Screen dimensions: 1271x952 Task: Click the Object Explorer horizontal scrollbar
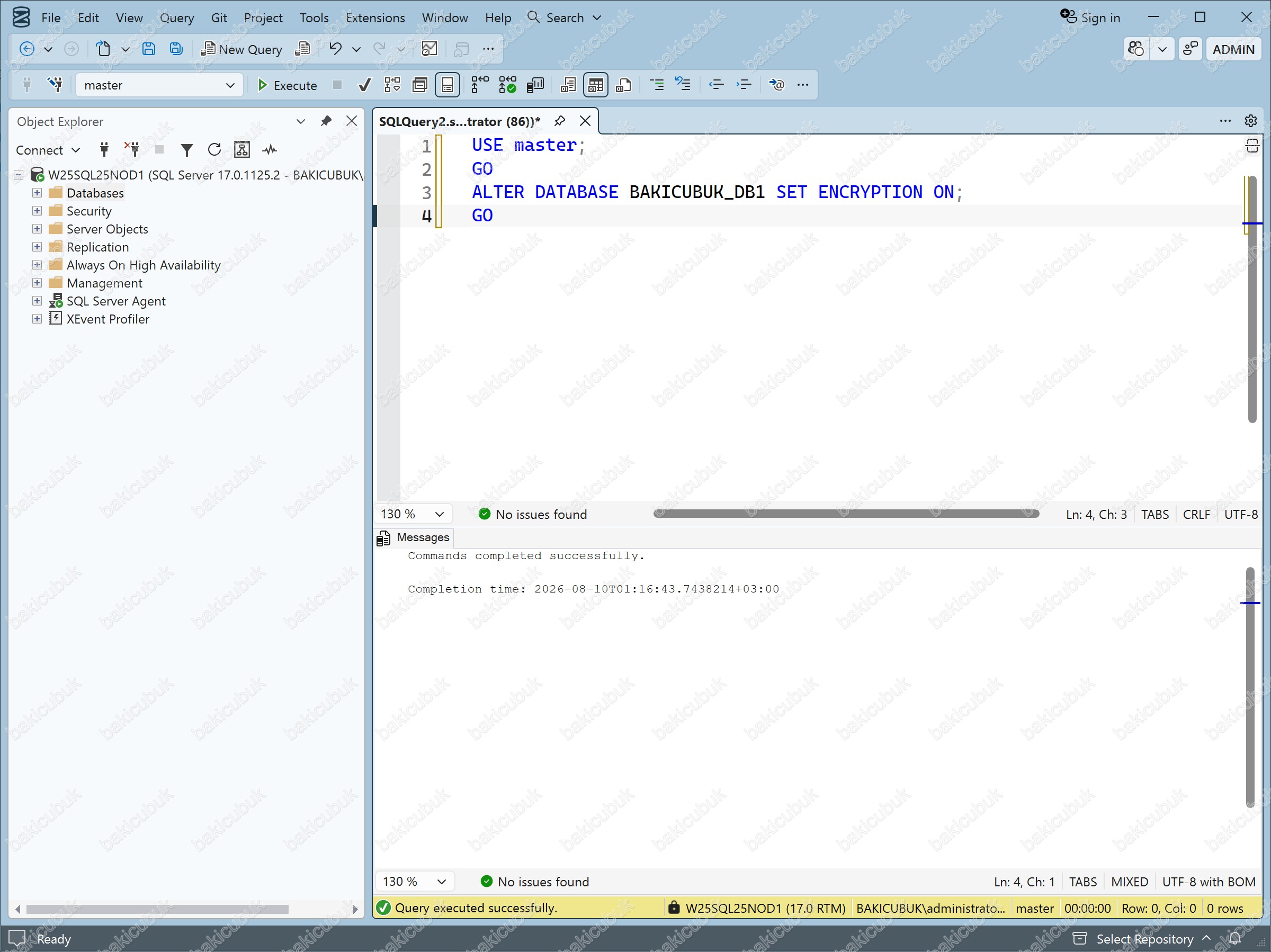pyautogui.click(x=157, y=909)
